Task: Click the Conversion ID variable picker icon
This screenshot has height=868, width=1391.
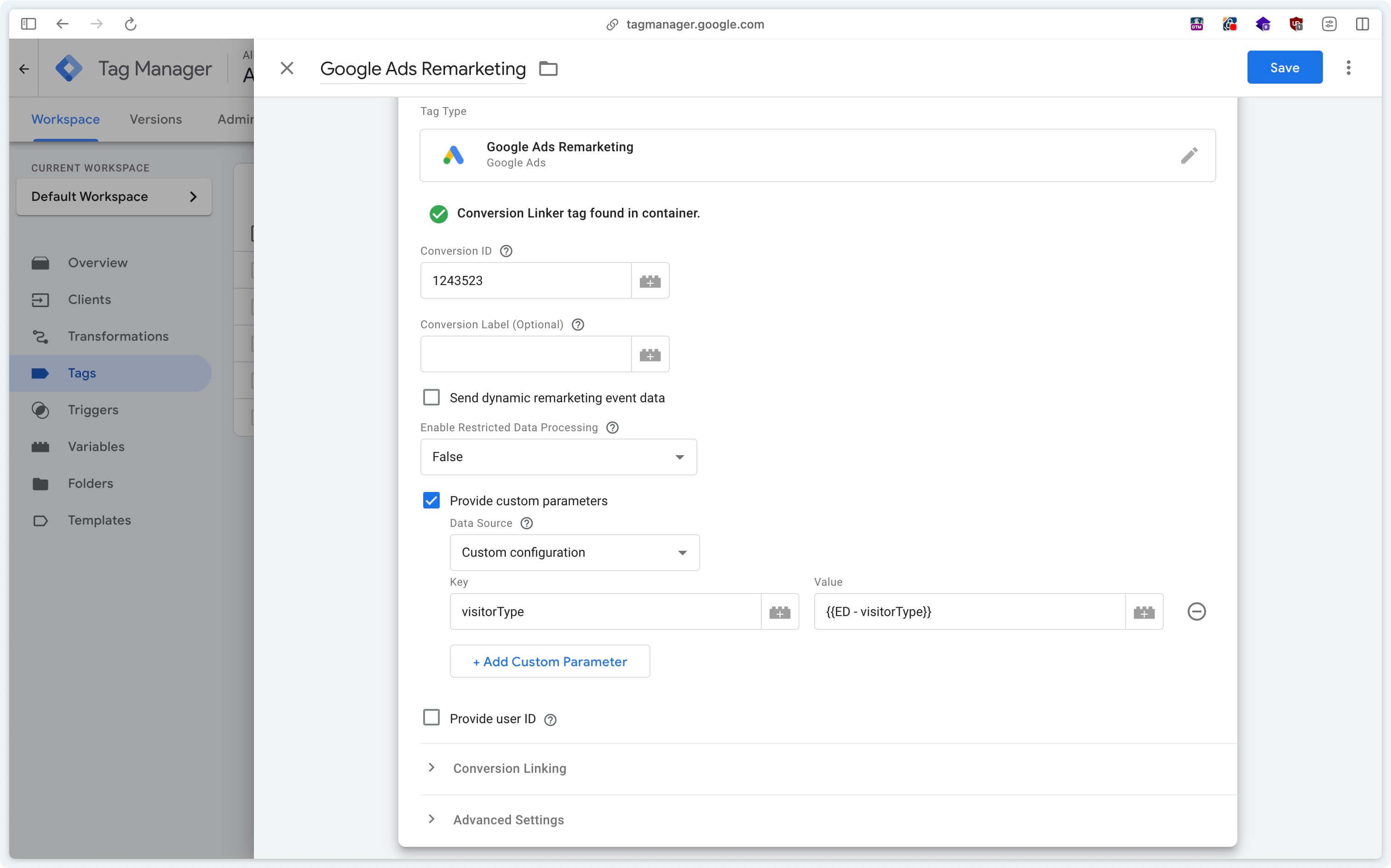Action: (x=650, y=280)
